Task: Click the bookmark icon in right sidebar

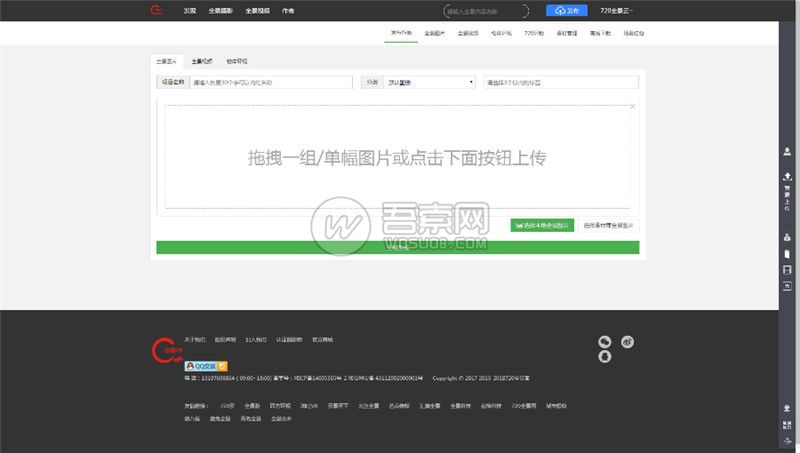Action: point(787,254)
